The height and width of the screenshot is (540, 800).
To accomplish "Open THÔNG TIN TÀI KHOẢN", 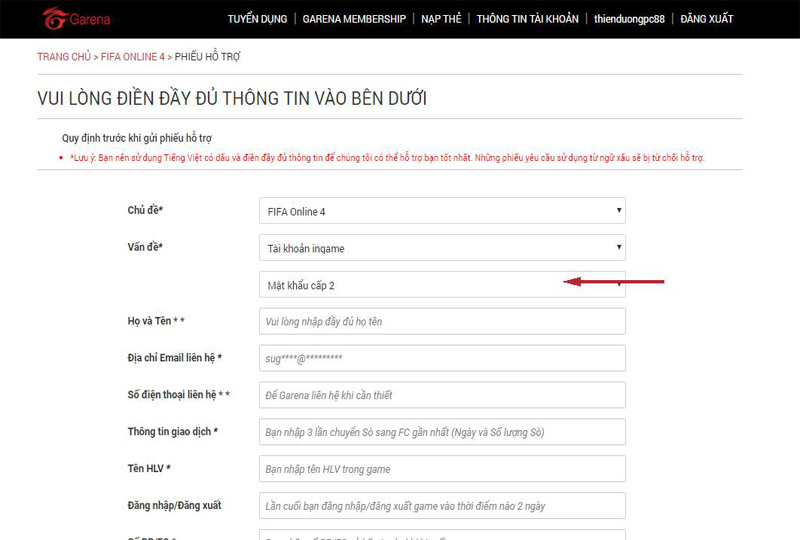I will (528, 19).
